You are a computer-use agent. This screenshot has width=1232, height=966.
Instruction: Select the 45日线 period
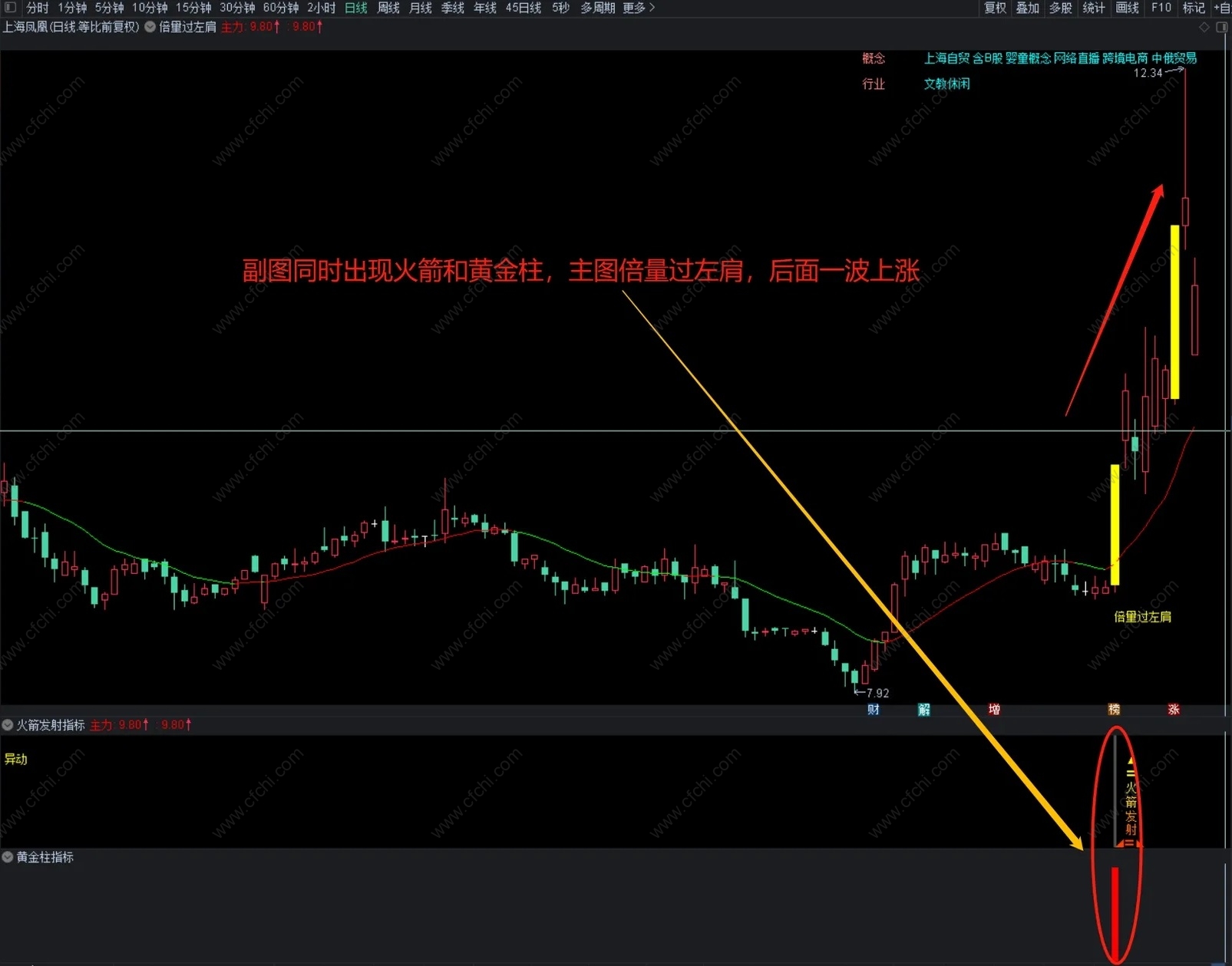pyautogui.click(x=524, y=8)
